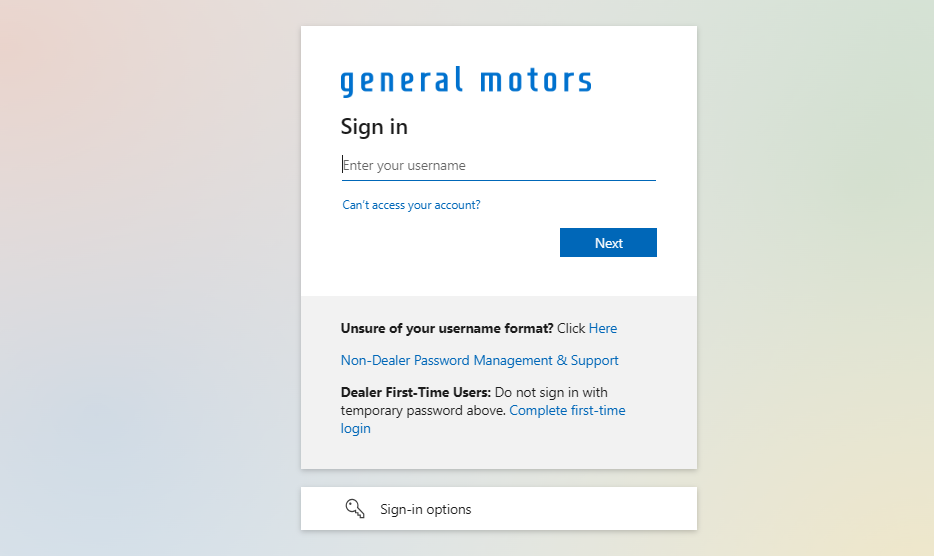The image size is (934, 556).
Task: Click the general motors logo
Action: (x=466, y=81)
